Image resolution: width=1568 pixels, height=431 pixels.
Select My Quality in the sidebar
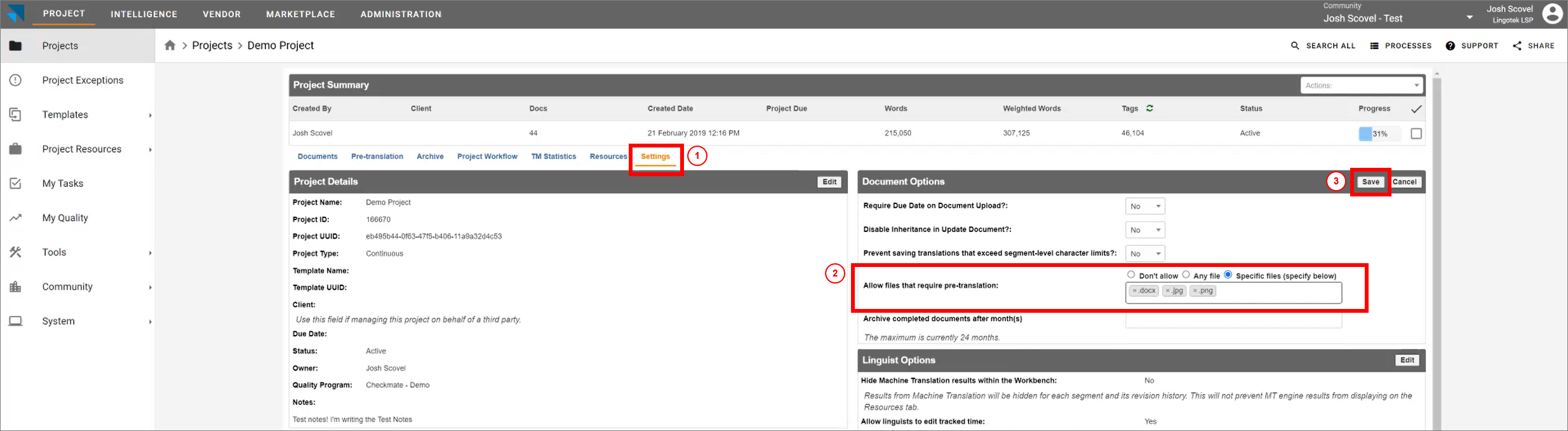click(65, 217)
